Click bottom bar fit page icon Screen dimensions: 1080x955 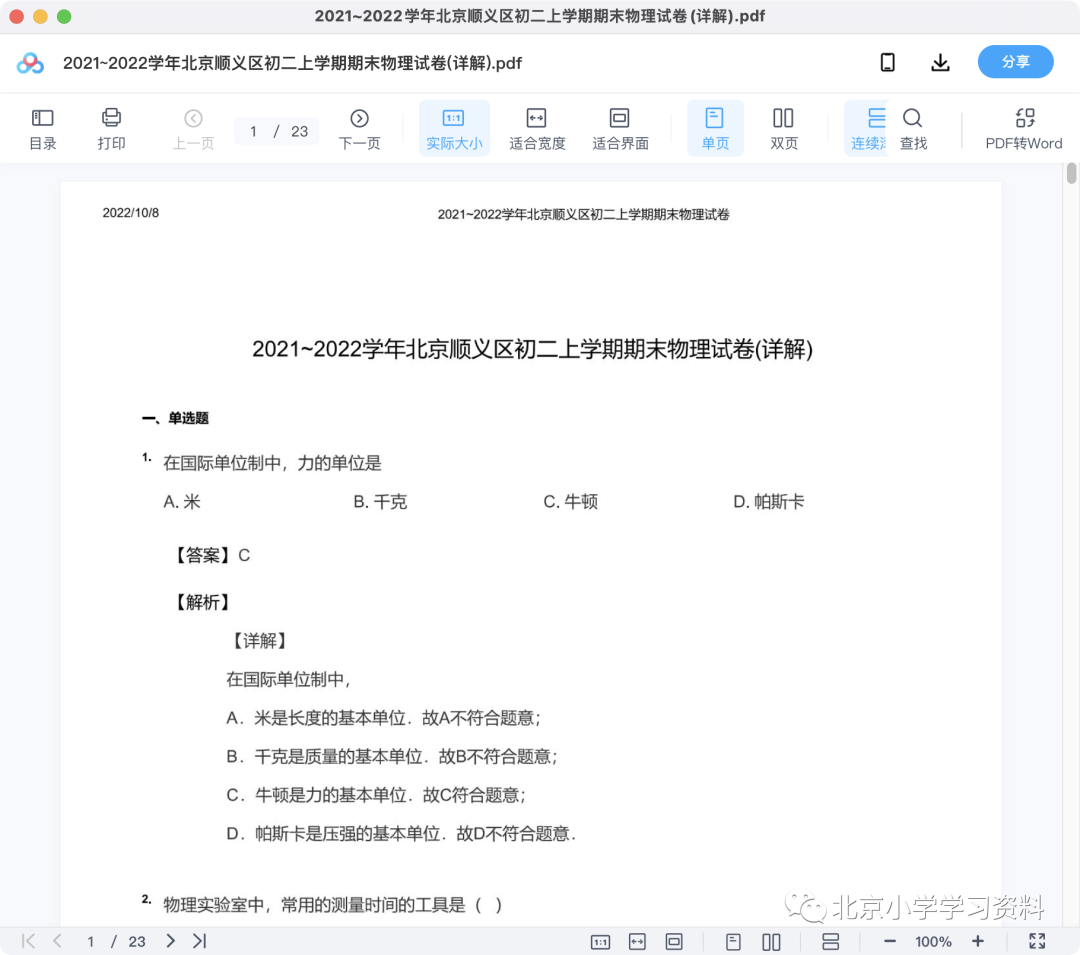(x=674, y=941)
